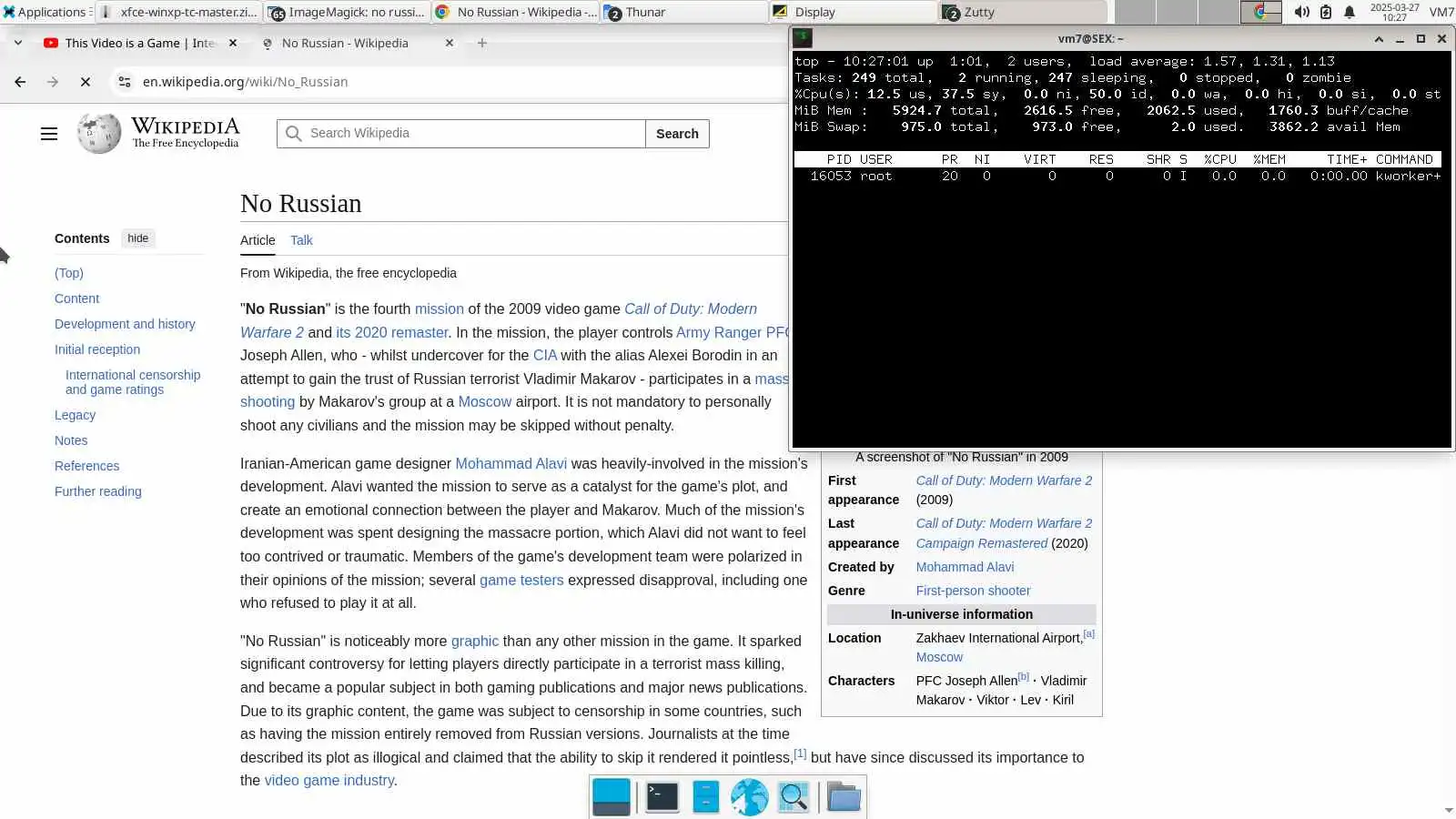Jump to (Top) in the contents

tap(69, 273)
